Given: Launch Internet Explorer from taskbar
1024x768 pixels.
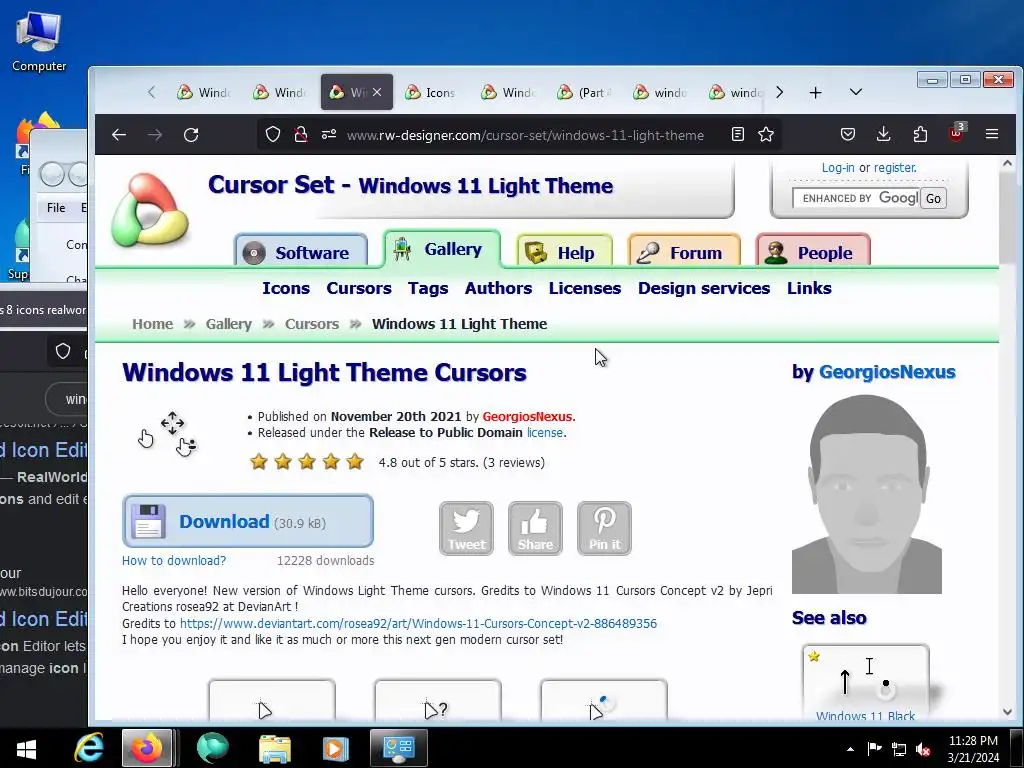Looking at the screenshot, I should pyautogui.click(x=89, y=748).
